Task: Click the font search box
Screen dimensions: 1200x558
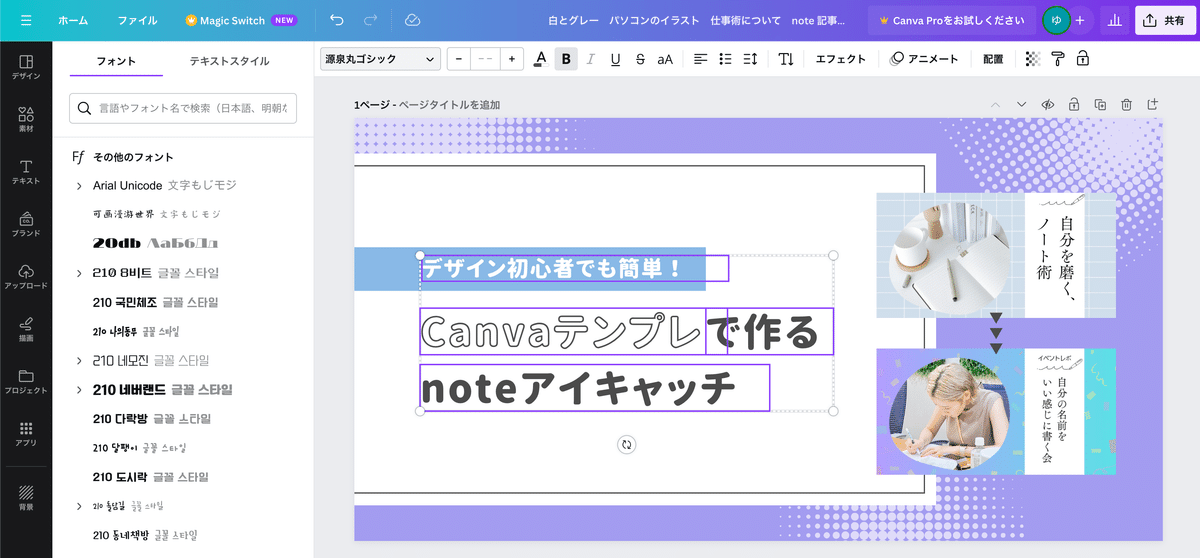Action: coord(183,107)
